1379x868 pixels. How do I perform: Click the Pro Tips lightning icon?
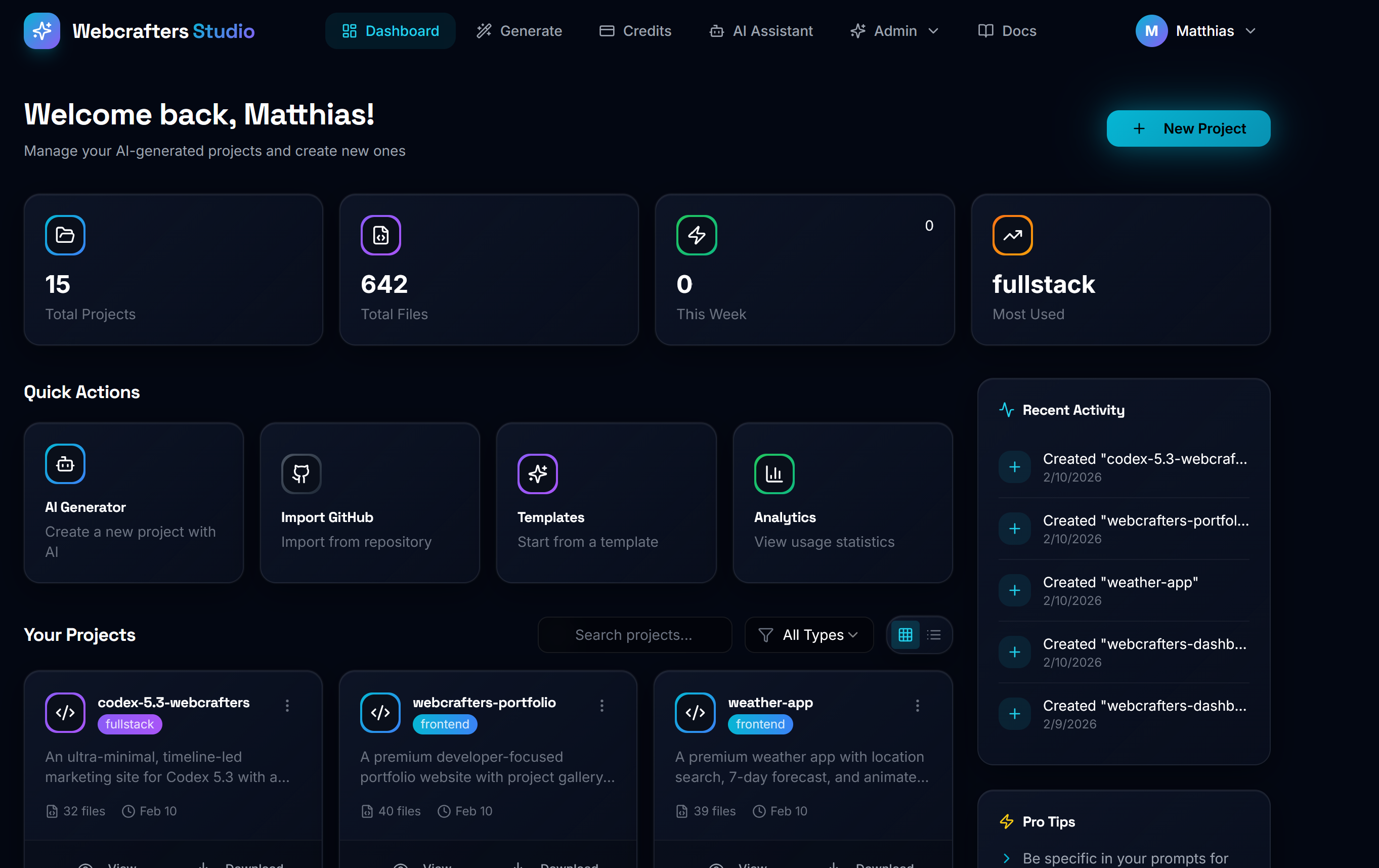(x=1007, y=821)
